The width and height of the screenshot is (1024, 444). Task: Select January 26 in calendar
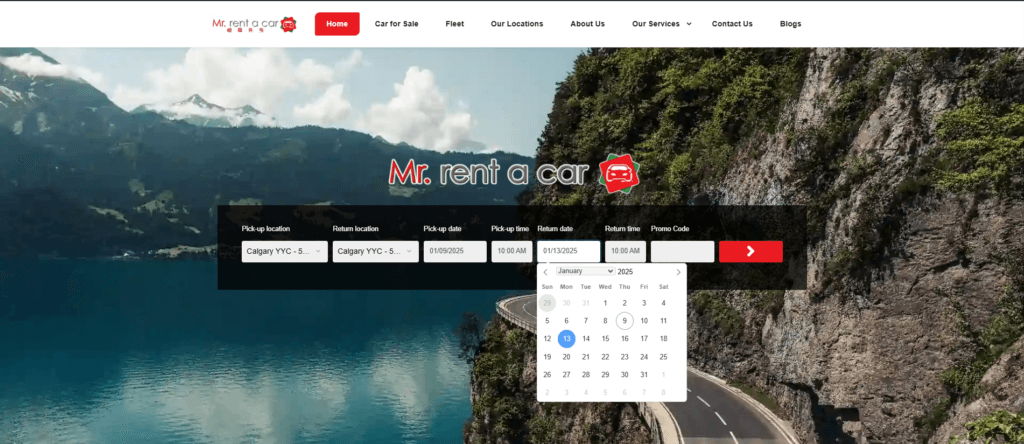pyautogui.click(x=547, y=375)
